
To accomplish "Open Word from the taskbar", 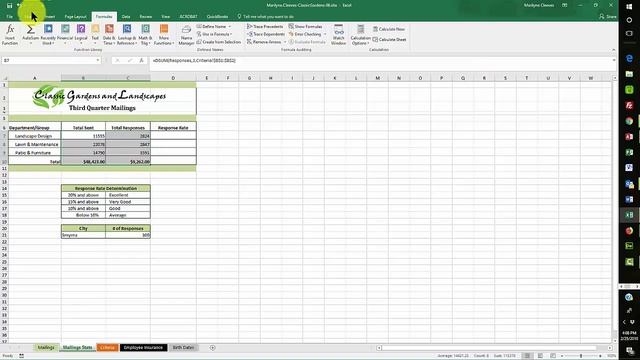I will pyautogui.click(x=629, y=199).
